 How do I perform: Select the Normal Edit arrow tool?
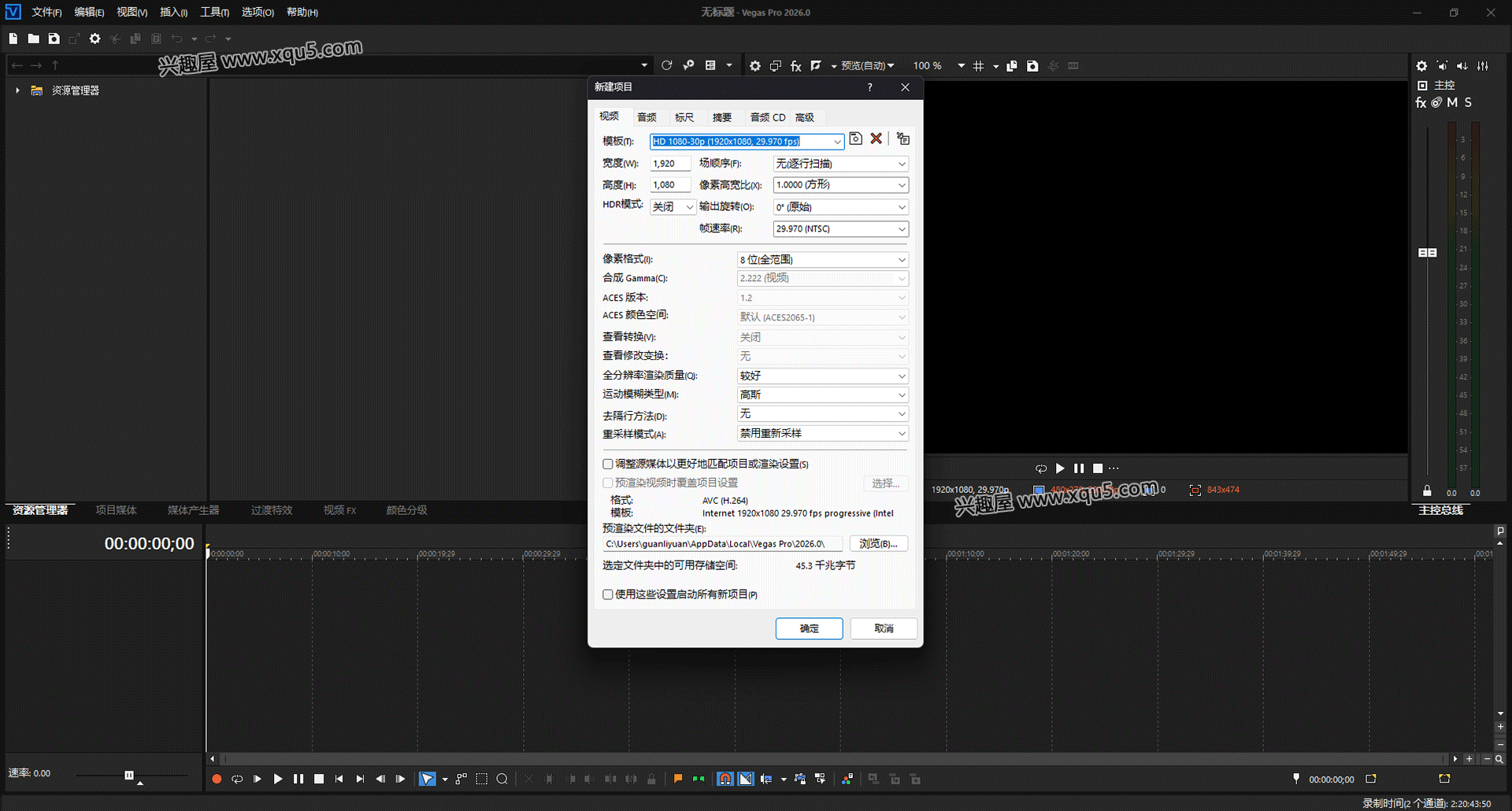click(x=427, y=780)
